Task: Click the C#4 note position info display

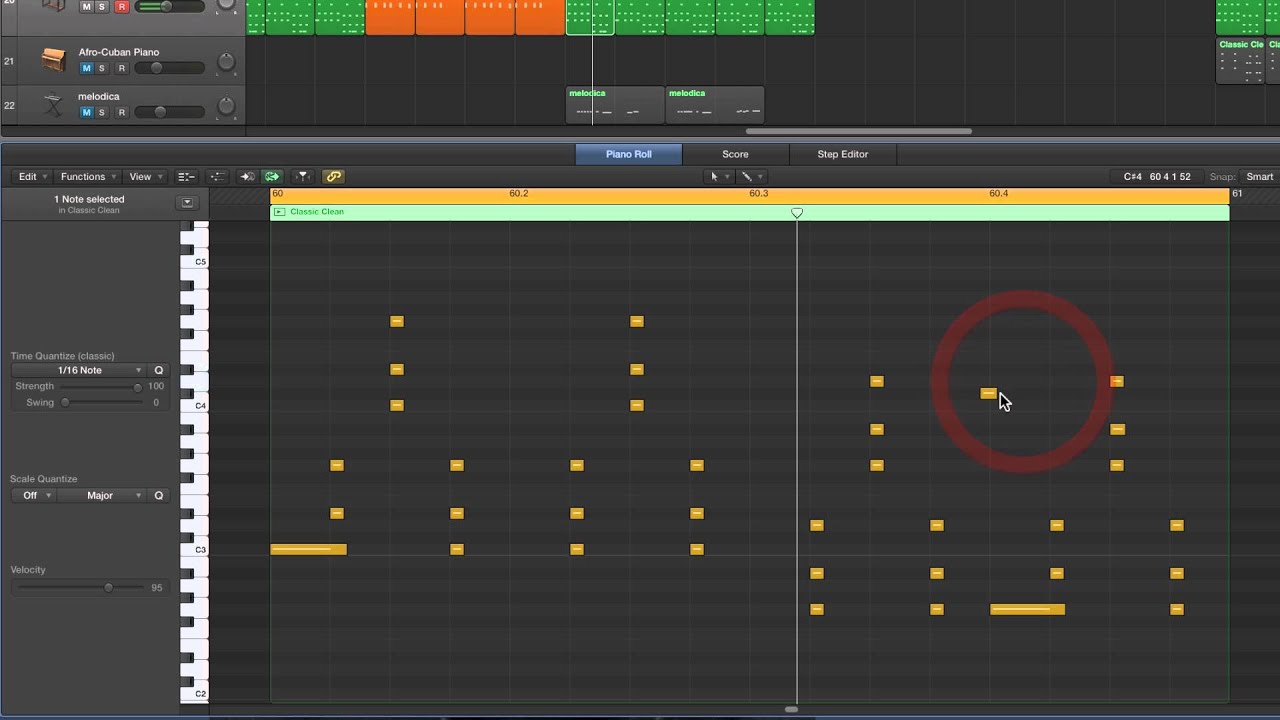Action: [x=1157, y=177]
